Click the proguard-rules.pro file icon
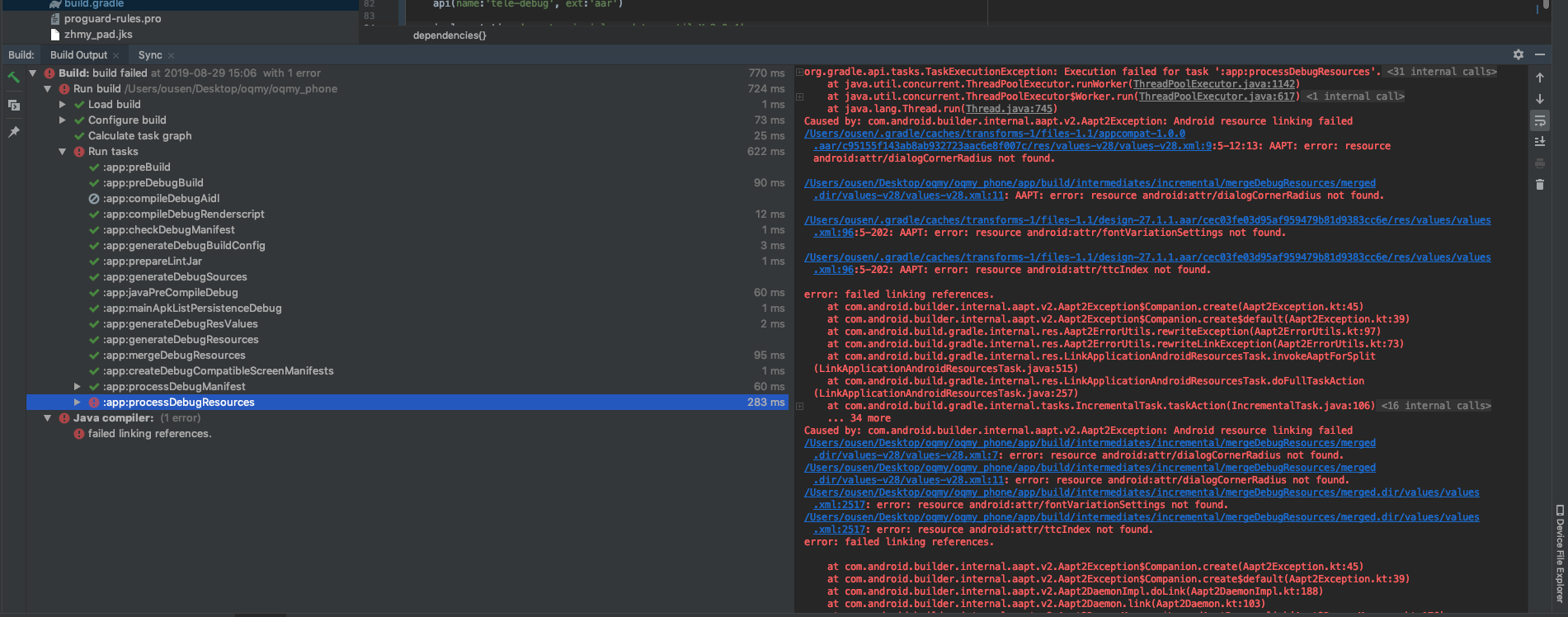This screenshot has width=1568, height=617. pos(55,18)
